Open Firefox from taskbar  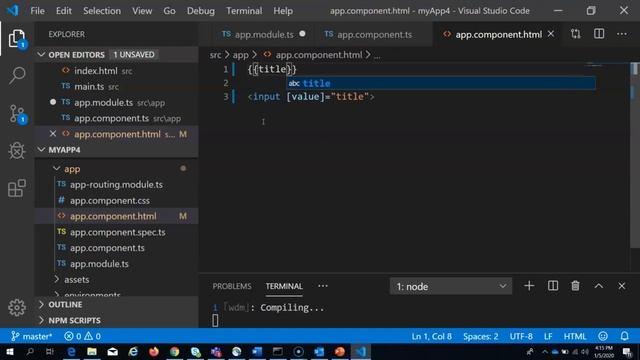154,351
